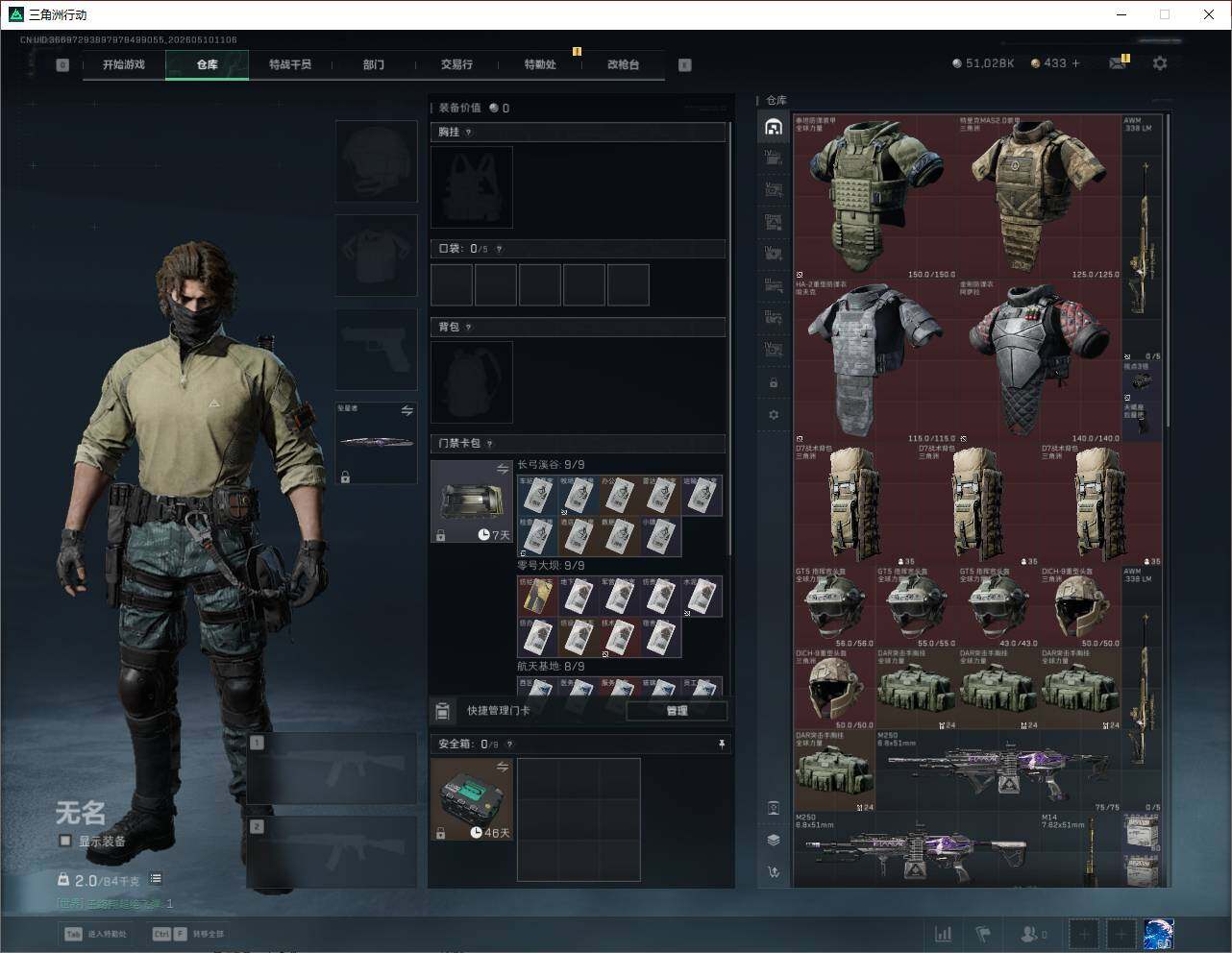Click the Ctrl F 转移全部 shortcut

point(188,934)
